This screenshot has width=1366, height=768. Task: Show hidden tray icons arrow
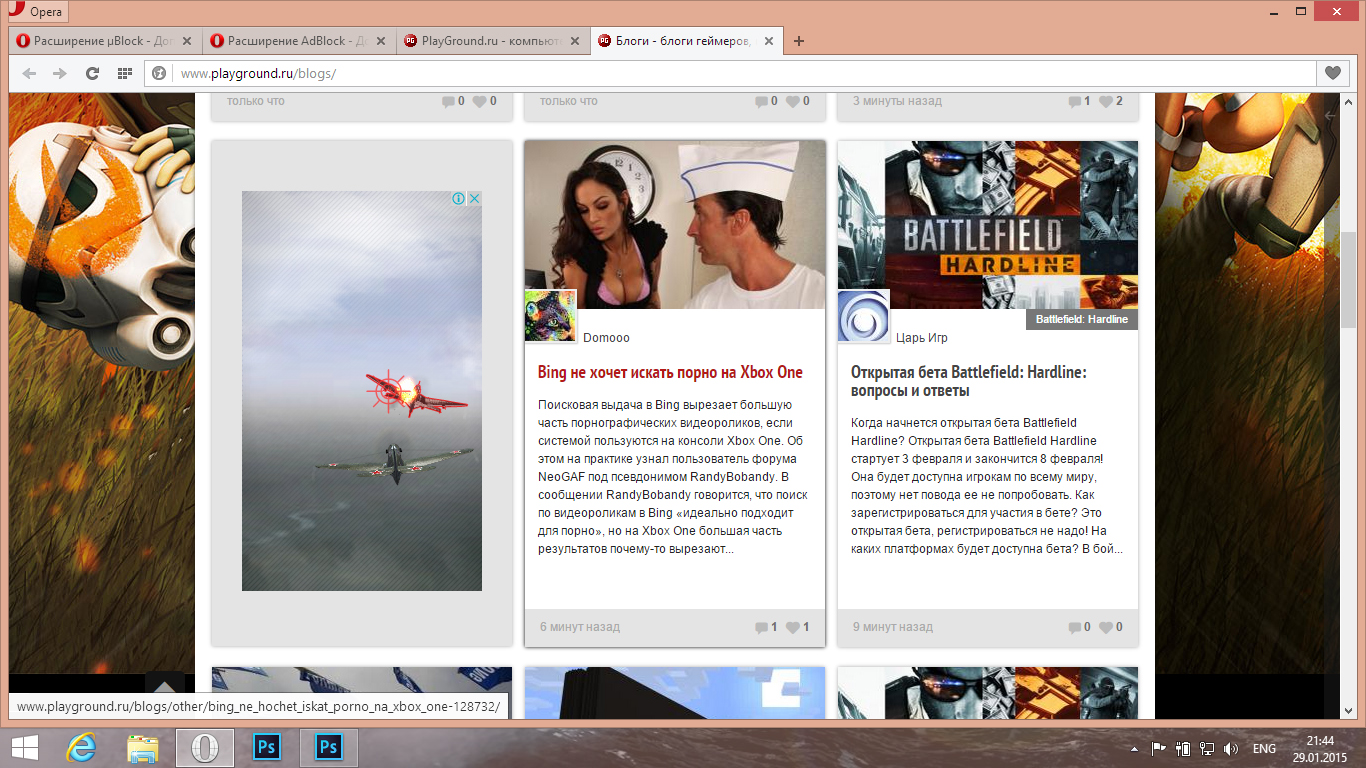[1135, 748]
